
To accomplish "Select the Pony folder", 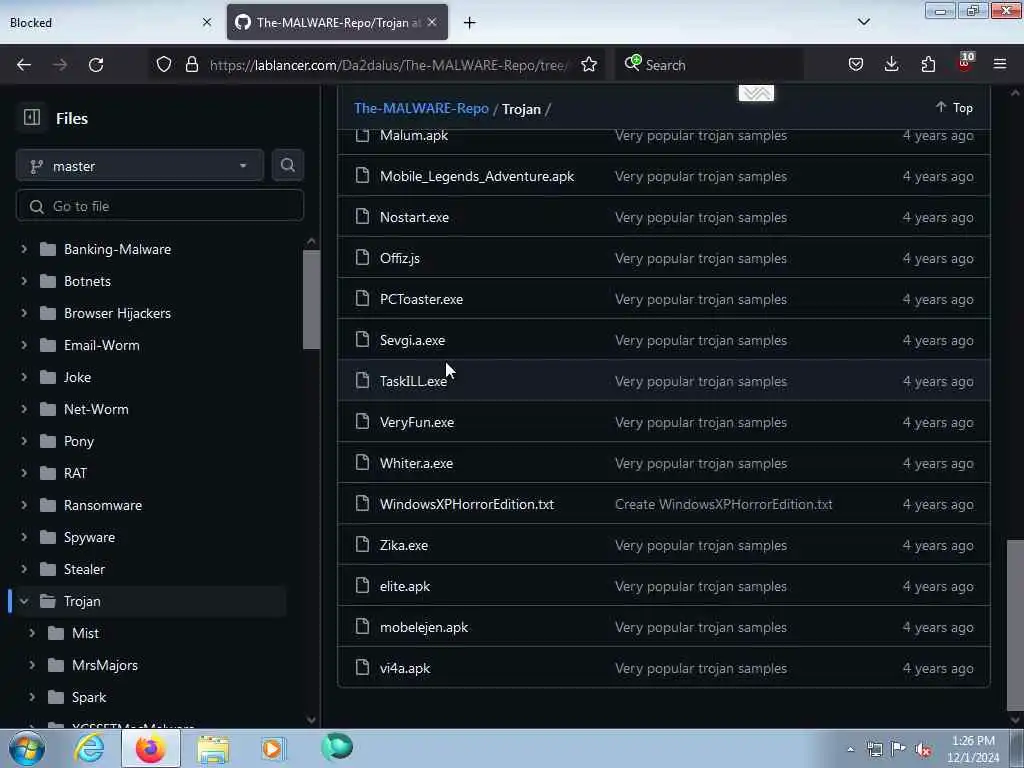I will tap(79, 441).
